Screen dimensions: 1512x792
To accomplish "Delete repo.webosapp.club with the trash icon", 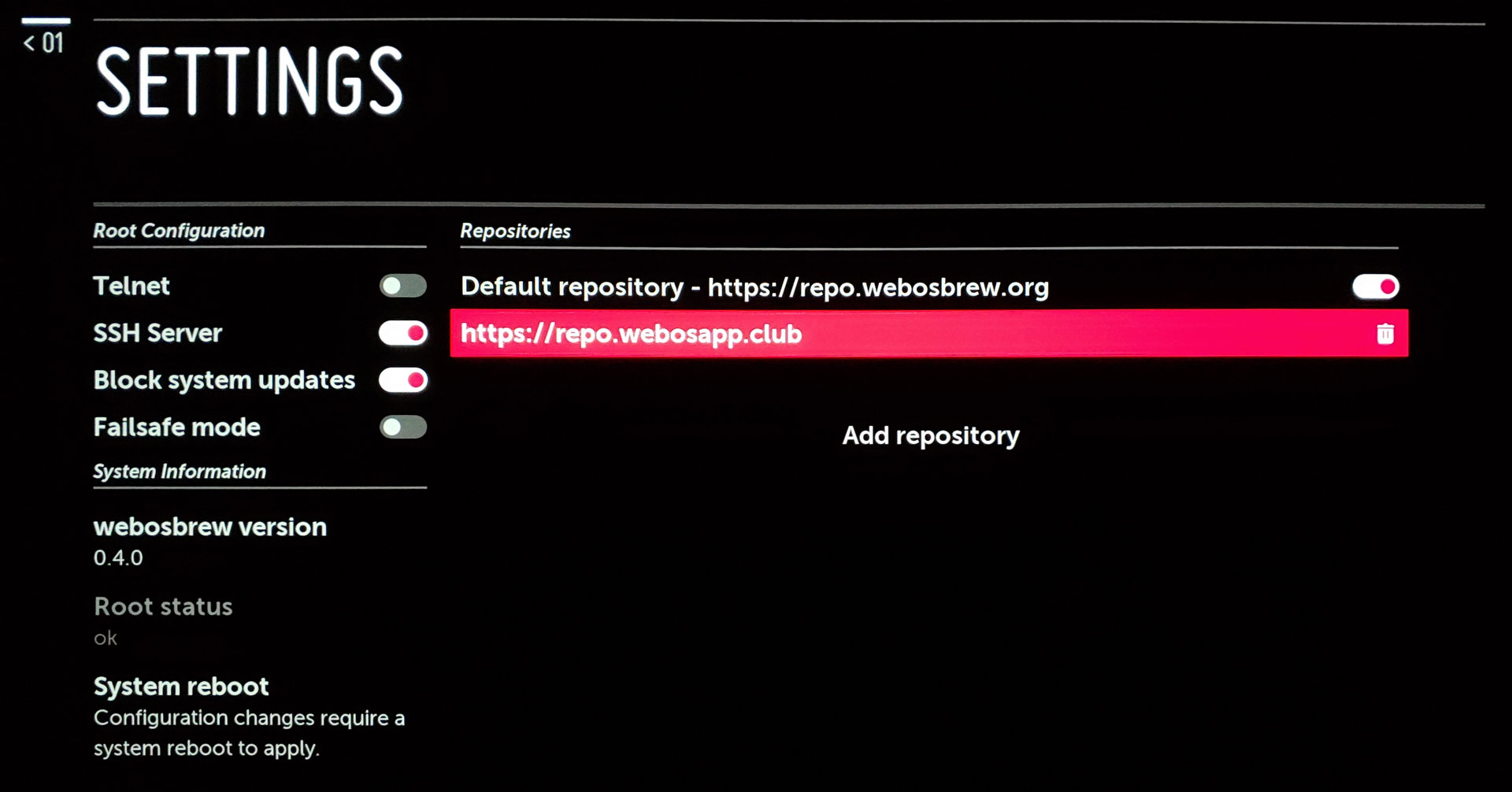I will [1385, 334].
